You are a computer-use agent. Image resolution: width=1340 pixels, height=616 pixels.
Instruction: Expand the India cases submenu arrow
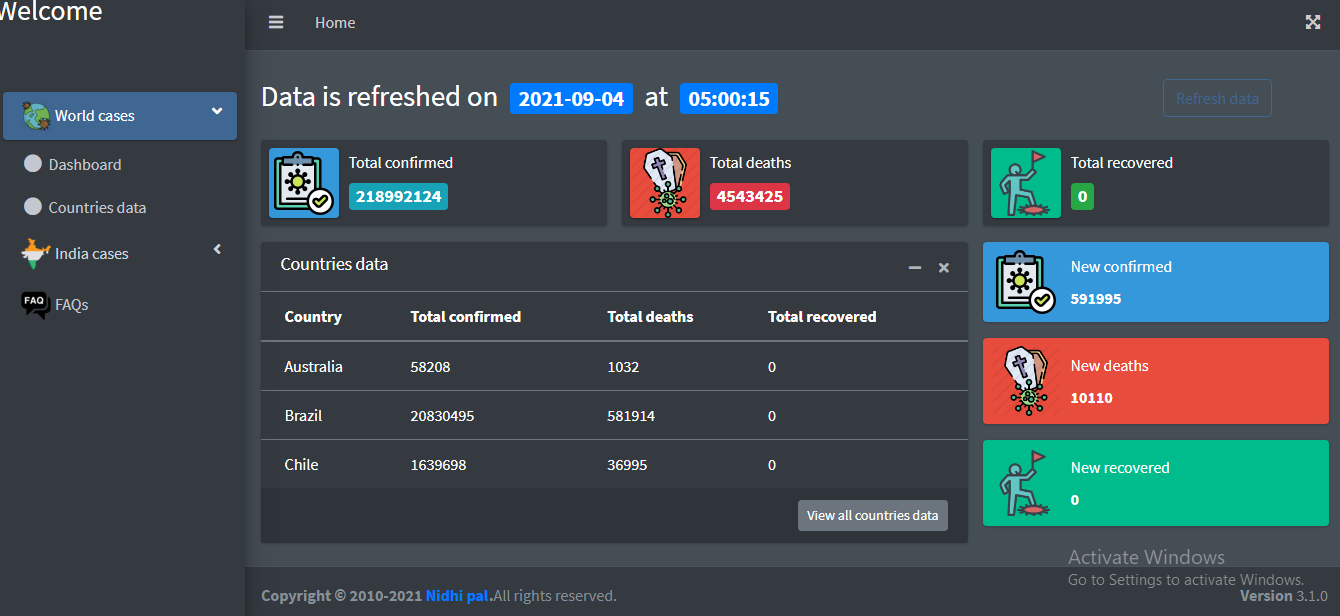[x=217, y=250]
